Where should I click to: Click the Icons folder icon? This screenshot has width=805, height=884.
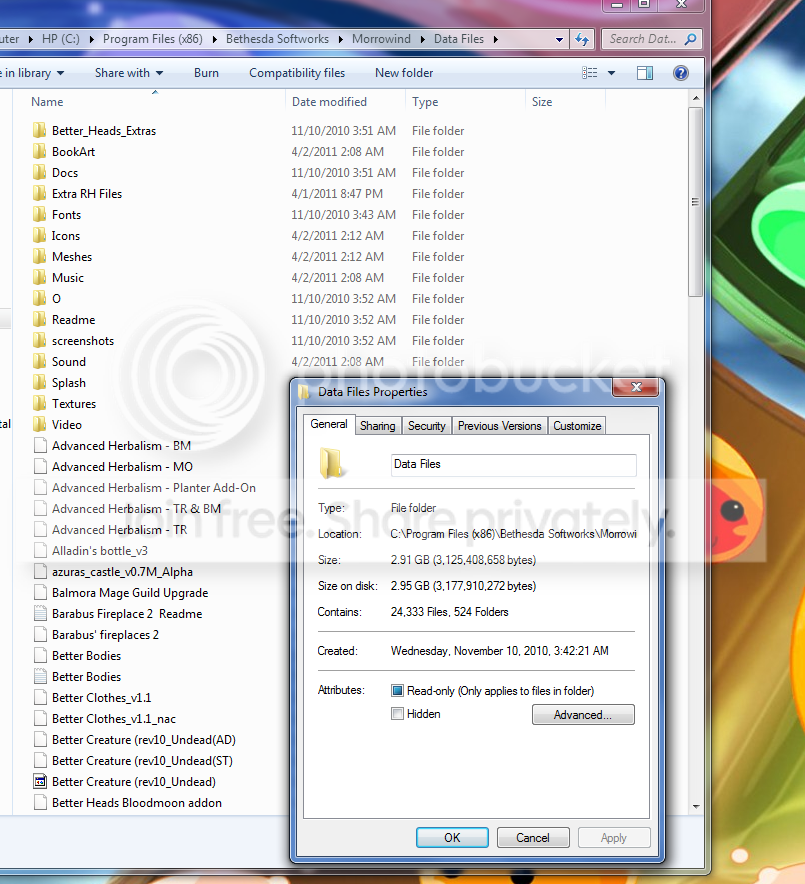point(39,236)
